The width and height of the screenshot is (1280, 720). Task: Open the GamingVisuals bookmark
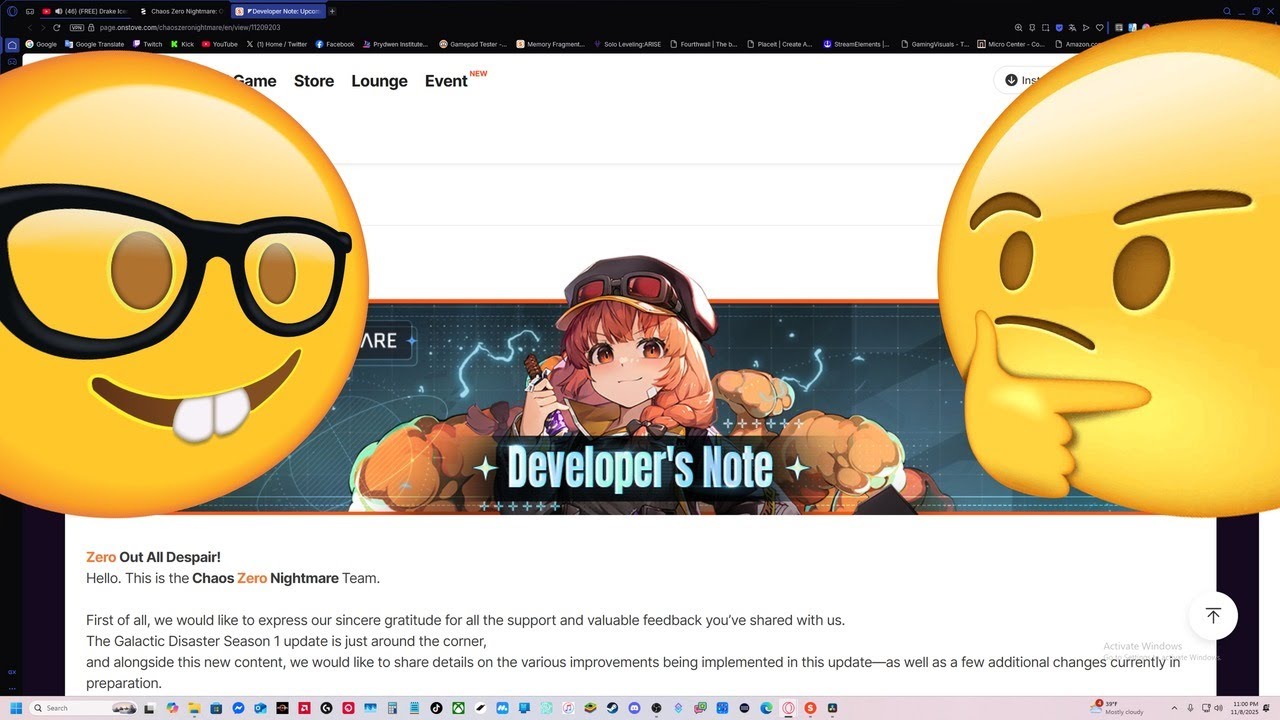pos(936,44)
